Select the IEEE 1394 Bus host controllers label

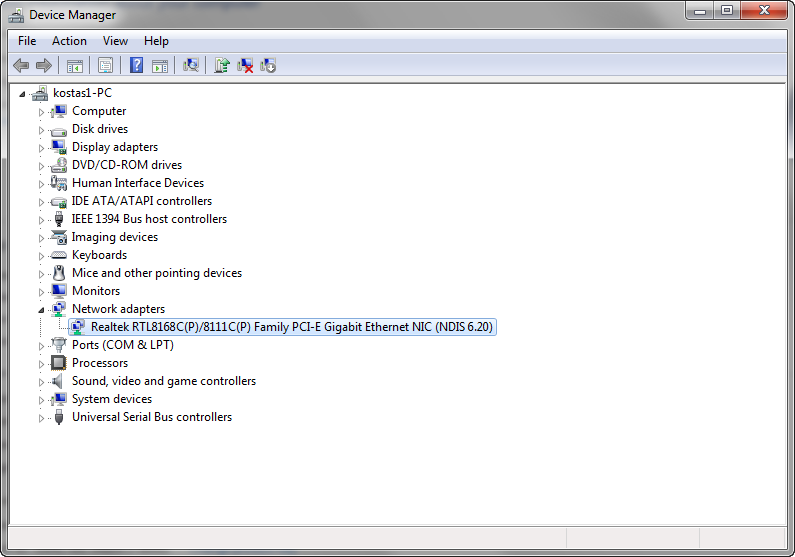click(149, 219)
